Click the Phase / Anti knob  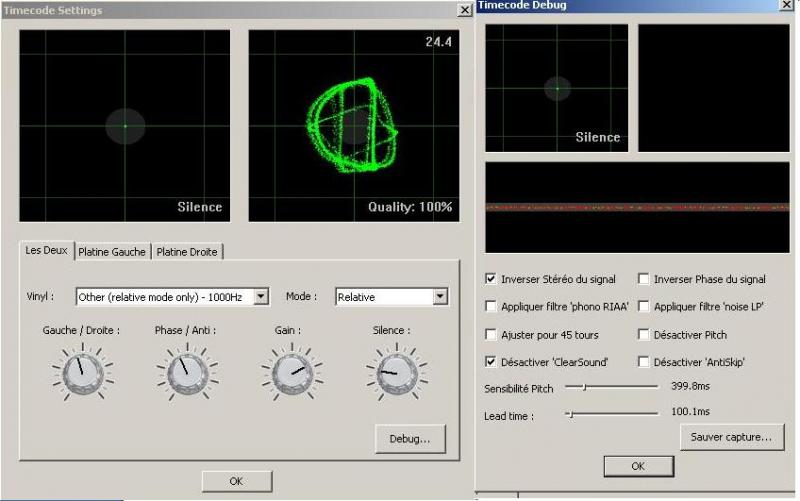click(x=184, y=372)
